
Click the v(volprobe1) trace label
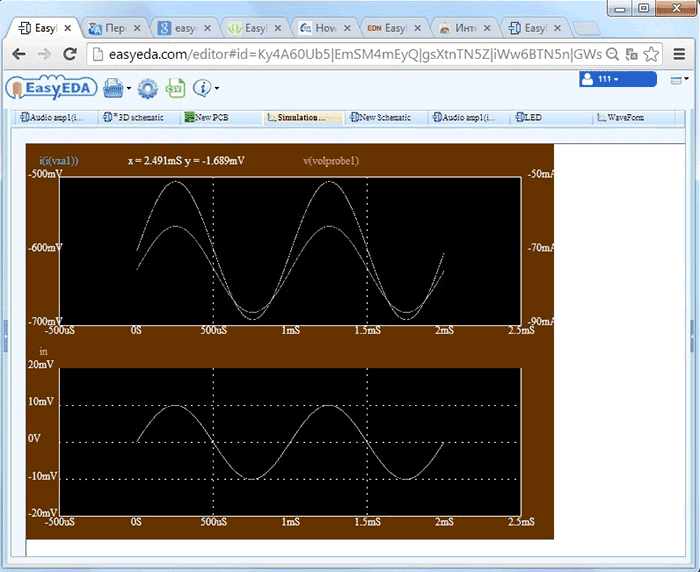330,160
